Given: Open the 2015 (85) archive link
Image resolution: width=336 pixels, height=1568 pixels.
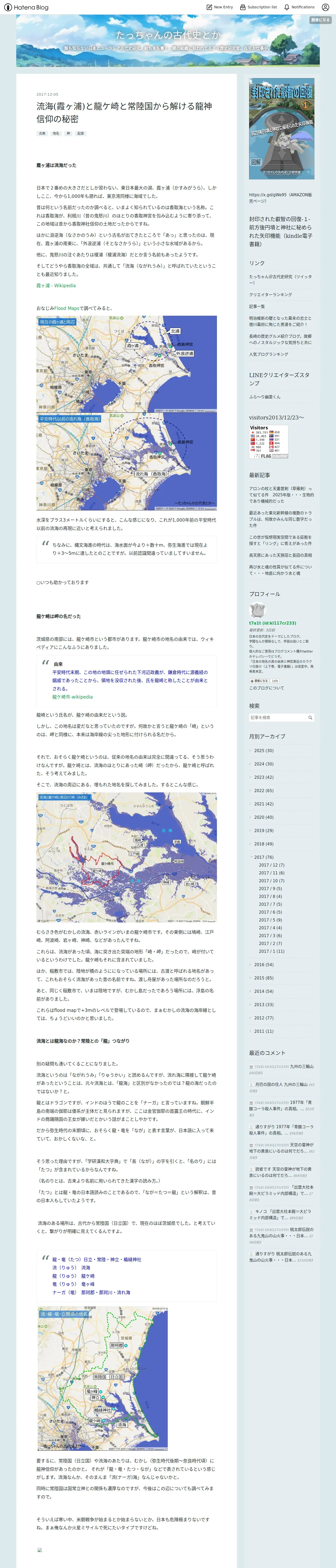Looking at the screenshot, I should pos(264,978).
